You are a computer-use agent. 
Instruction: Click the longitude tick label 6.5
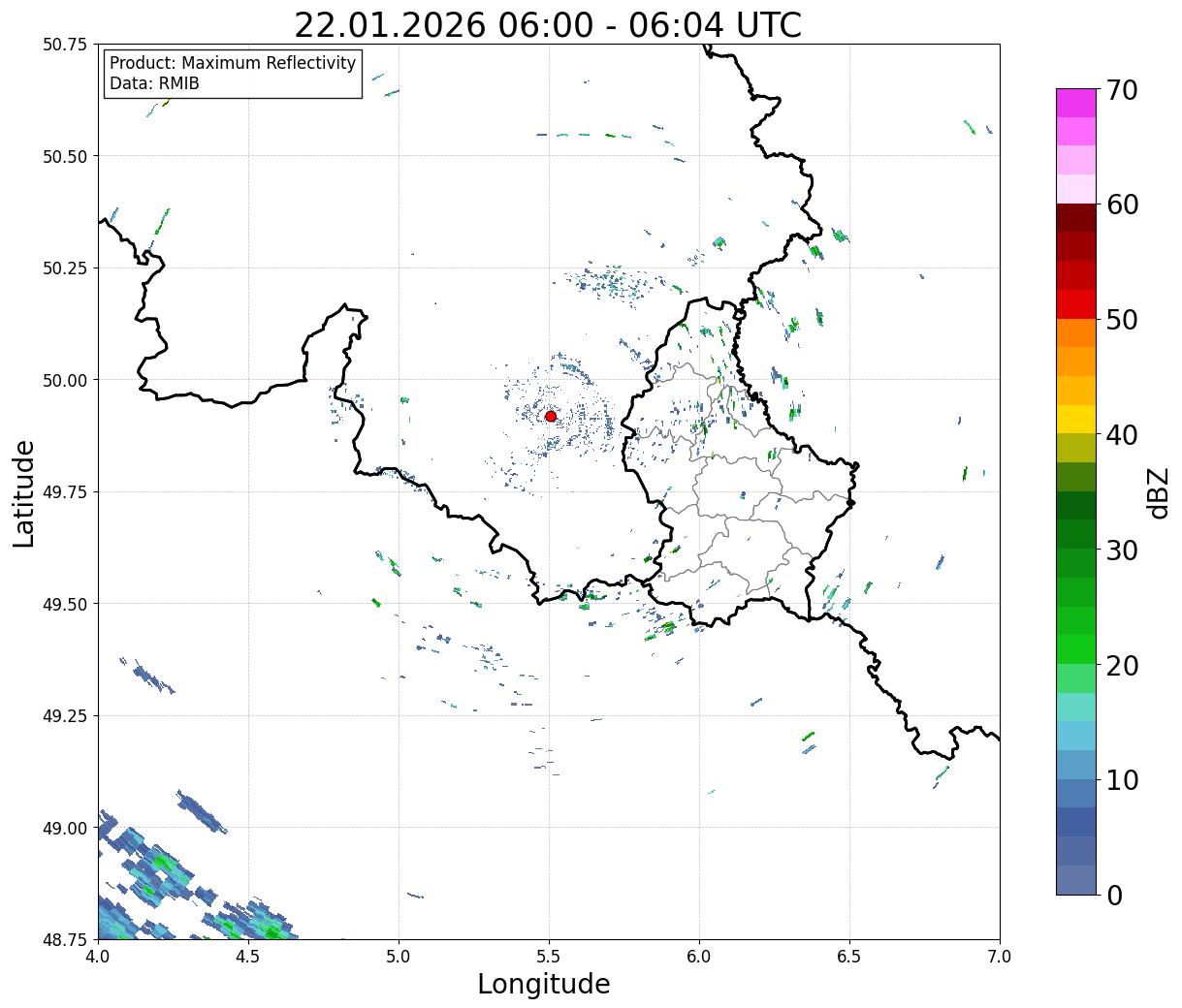point(849,957)
